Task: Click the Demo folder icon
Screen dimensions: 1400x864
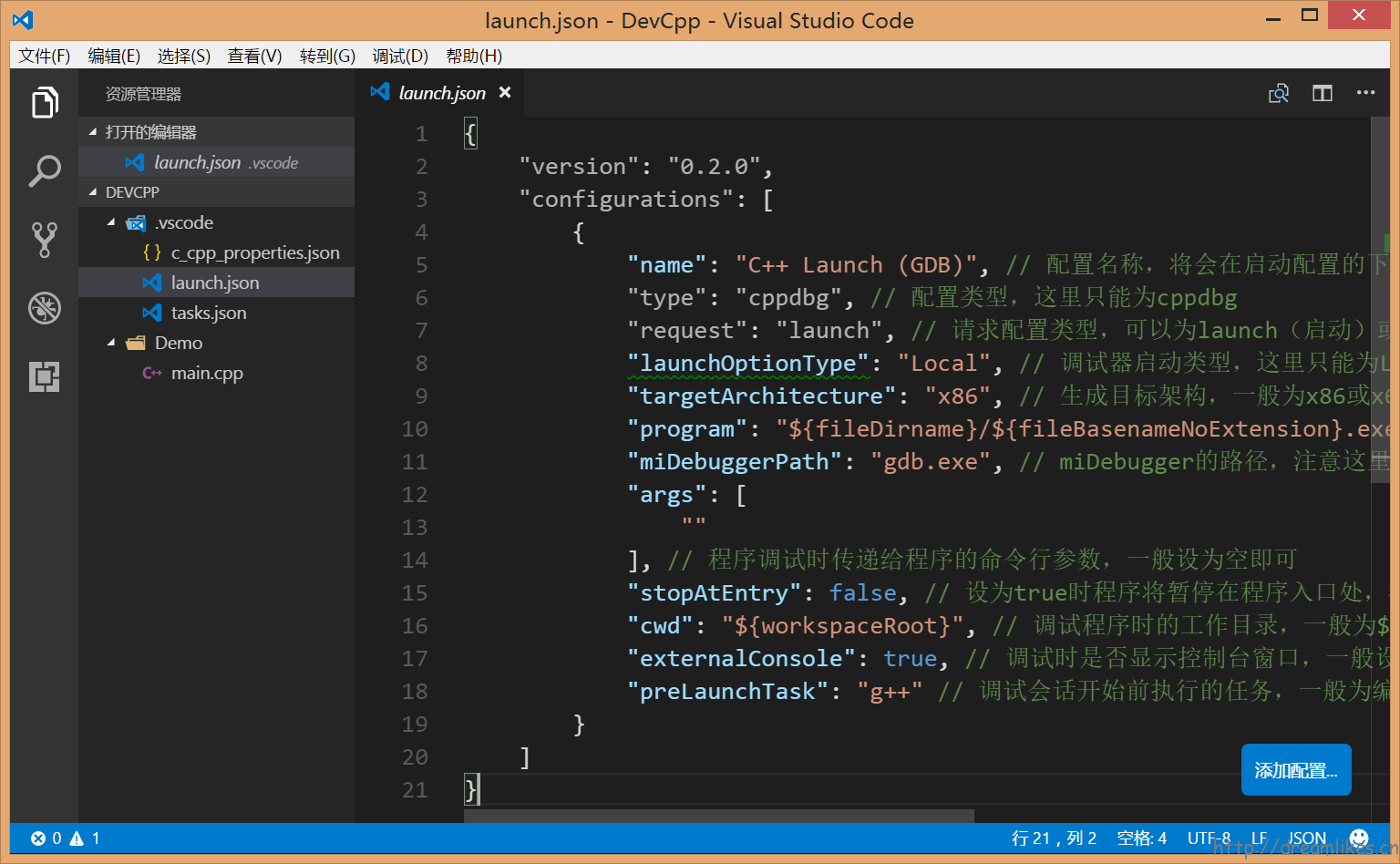Action: click(136, 343)
